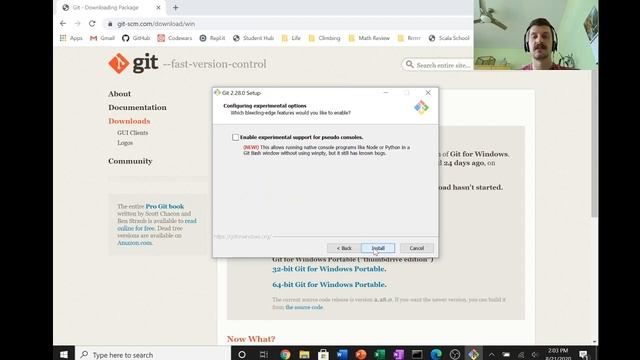Open the Community page link
Image resolution: width=640 pixels, height=360 pixels.
click(130, 161)
